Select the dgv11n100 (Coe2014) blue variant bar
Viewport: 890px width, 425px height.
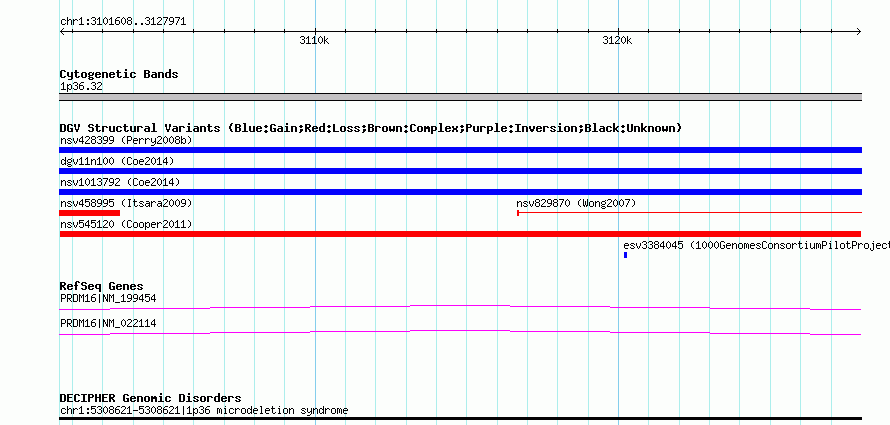[x=460, y=171]
